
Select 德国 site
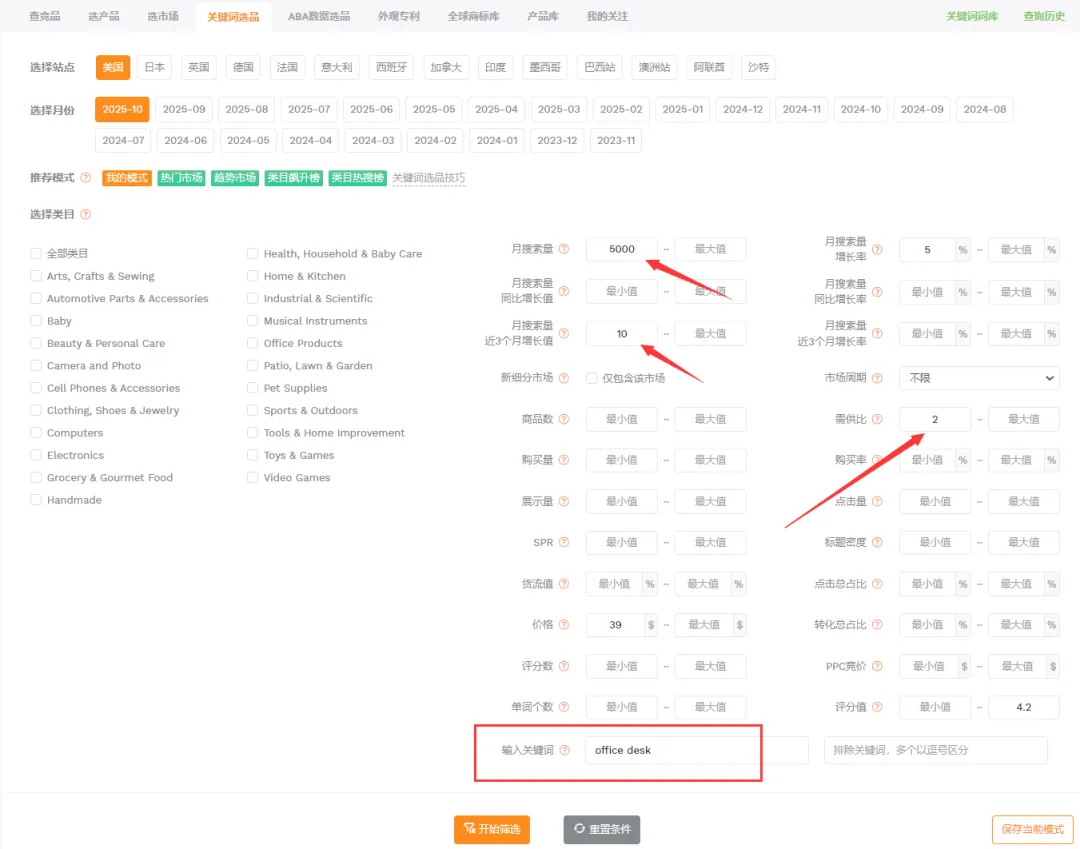(243, 67)
